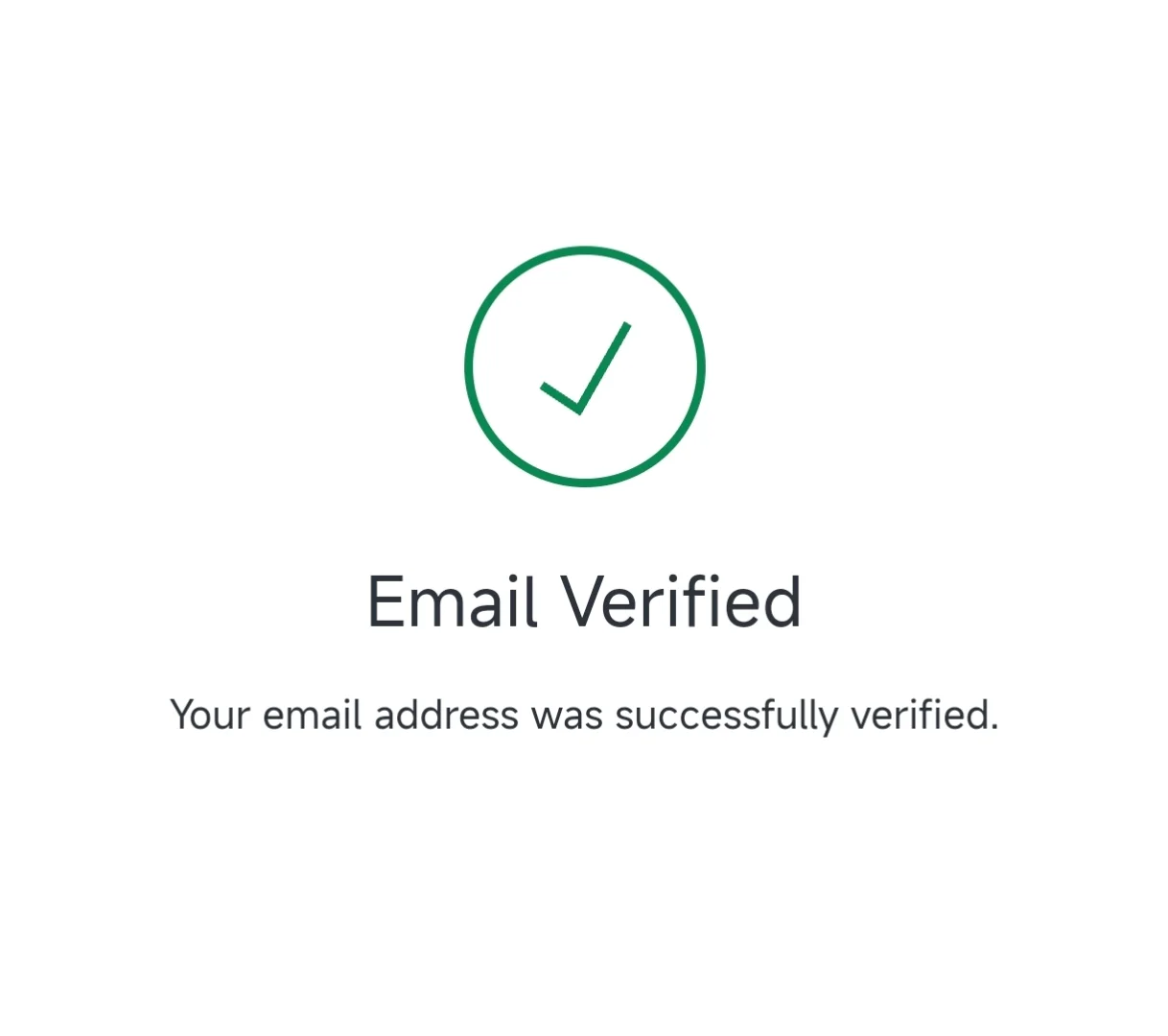
Task: Click the period ending the confirmation sentence
Action: (x=993, y=728)
